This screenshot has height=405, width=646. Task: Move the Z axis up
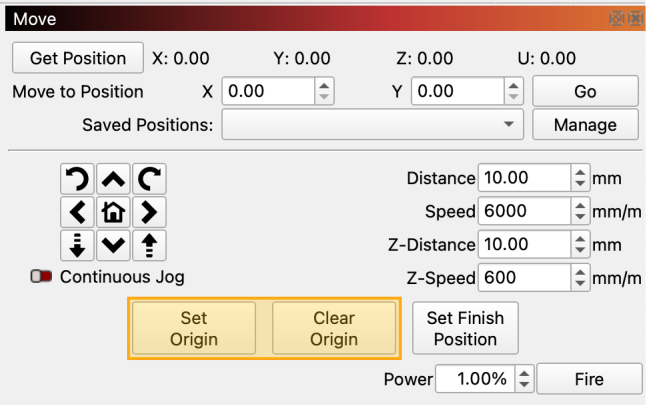coord(149,245)
